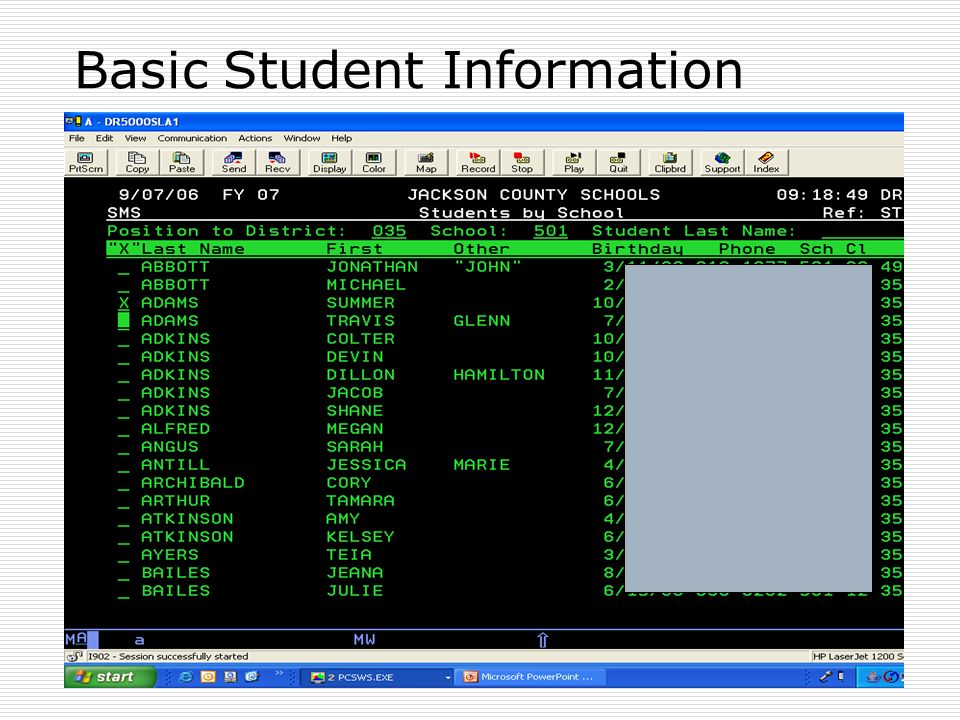This screenshot has height=720, width=960.
Task: Open the keyboard Map toolbar icon
Action: click(426, 162)
